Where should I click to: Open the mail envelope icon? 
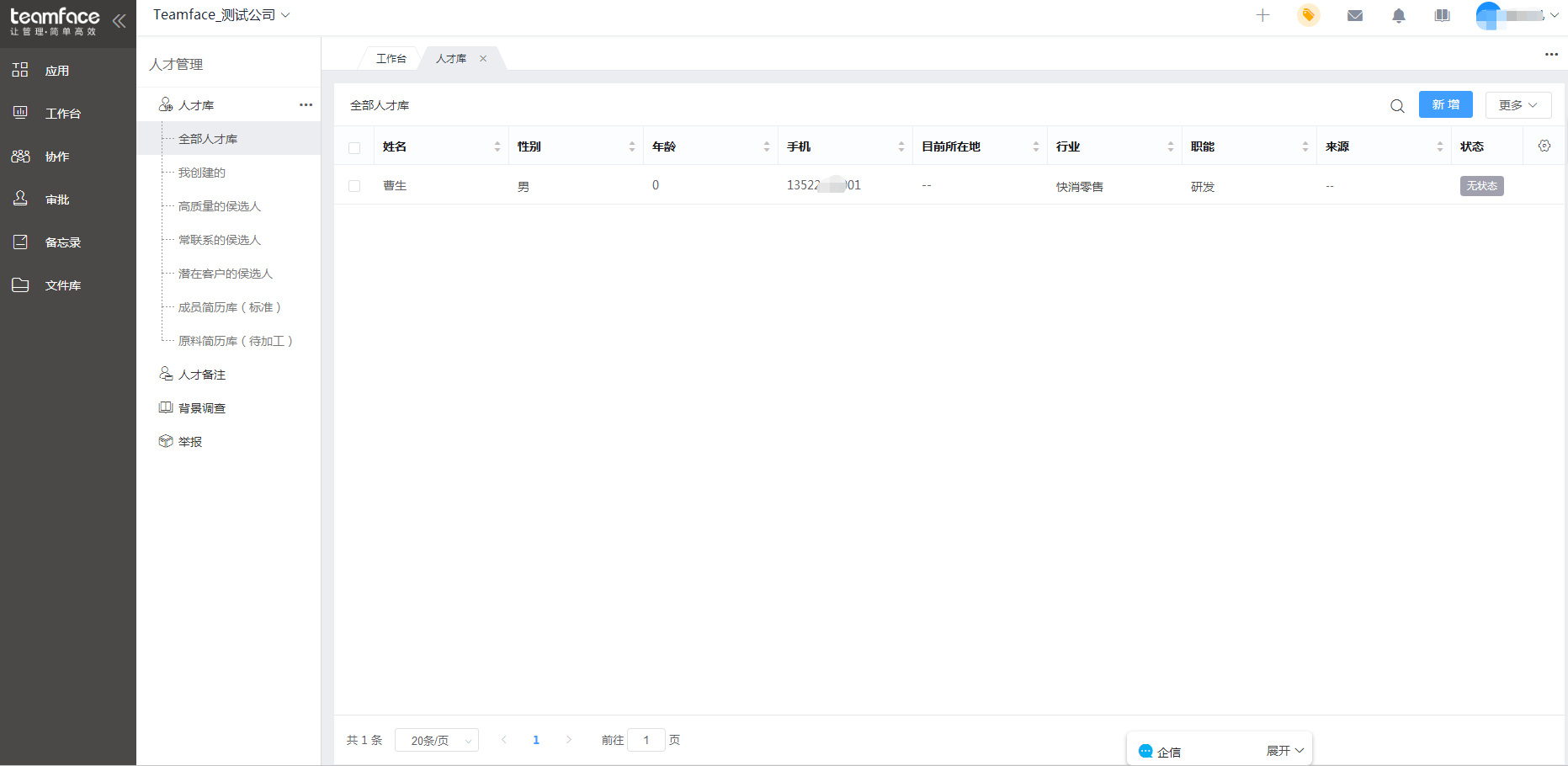point(1355,15)
